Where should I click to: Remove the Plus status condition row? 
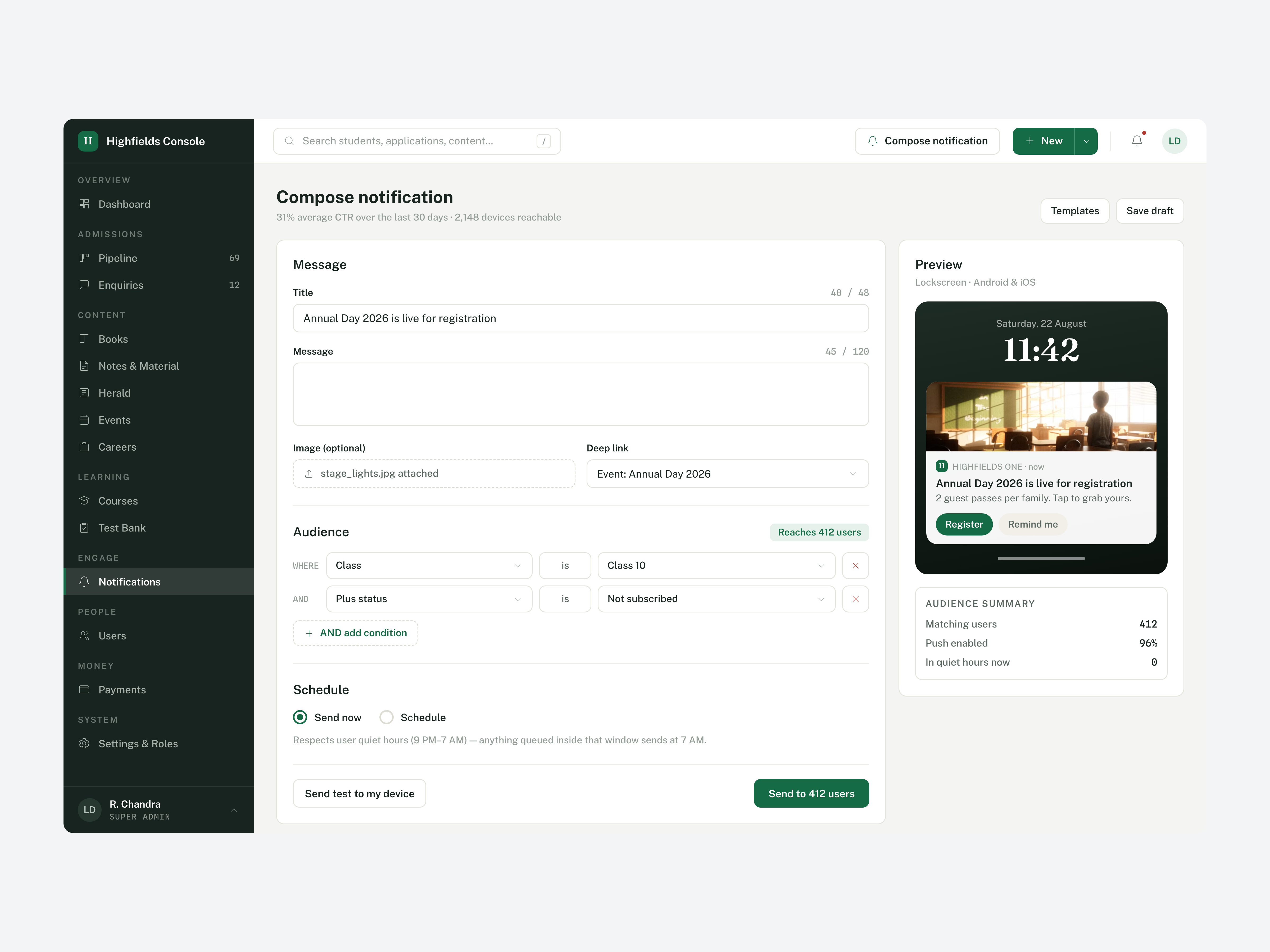pyautogui.click(x=855, y=599)
